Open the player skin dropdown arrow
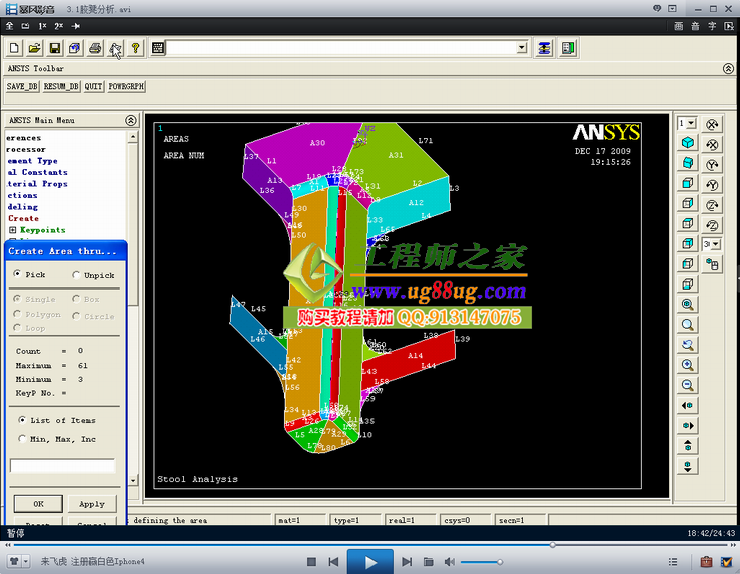This screenshot has width=740, height=574. pos(26,561)
